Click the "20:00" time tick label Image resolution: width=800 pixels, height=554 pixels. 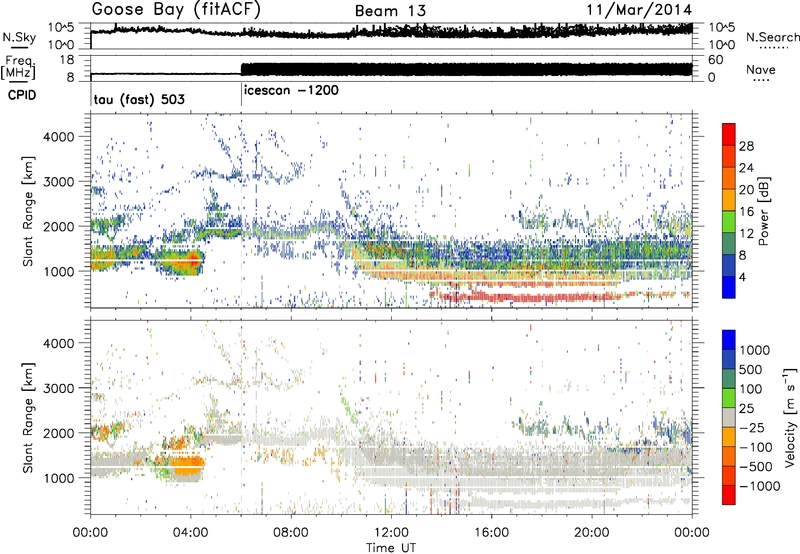point(592,533)
